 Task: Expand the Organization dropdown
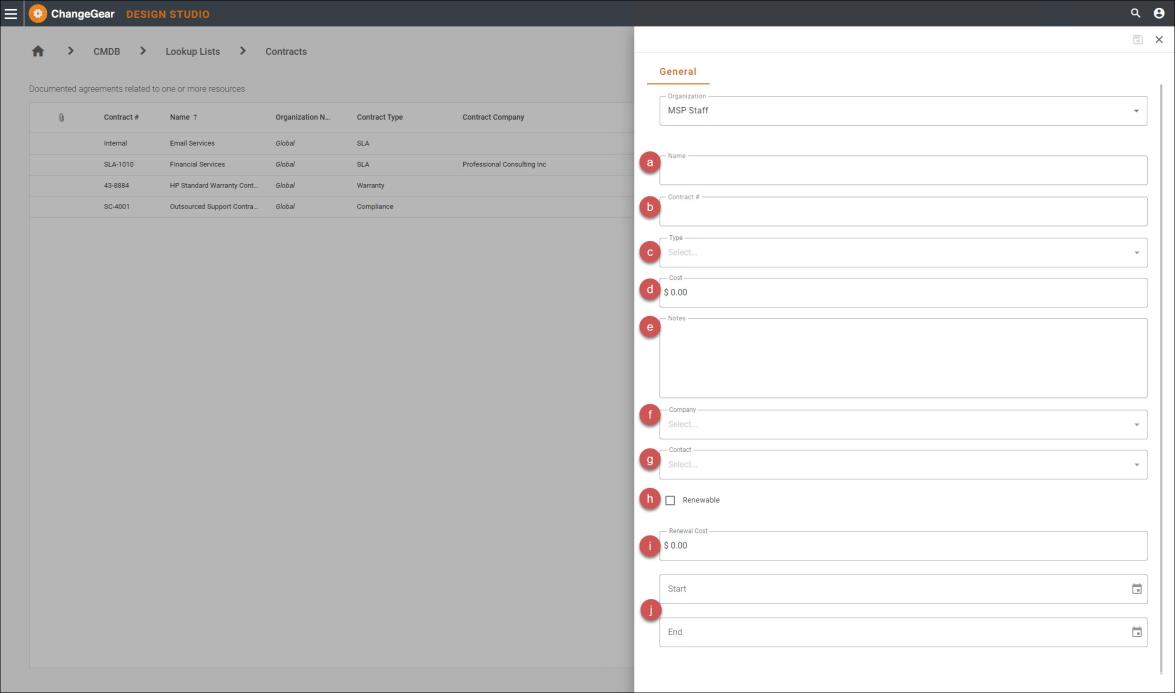tap(1136, 111)
